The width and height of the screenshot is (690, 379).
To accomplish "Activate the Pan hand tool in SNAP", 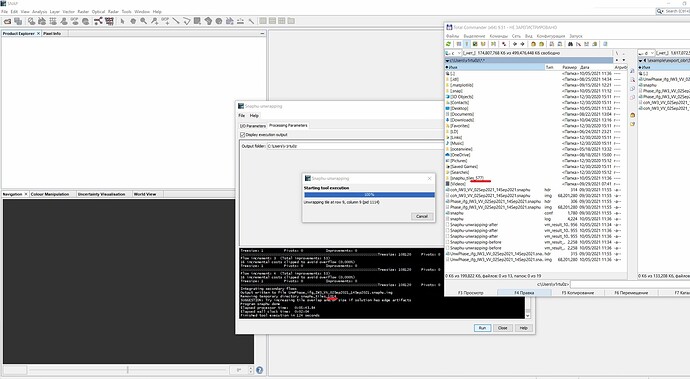I will point(133,21).
